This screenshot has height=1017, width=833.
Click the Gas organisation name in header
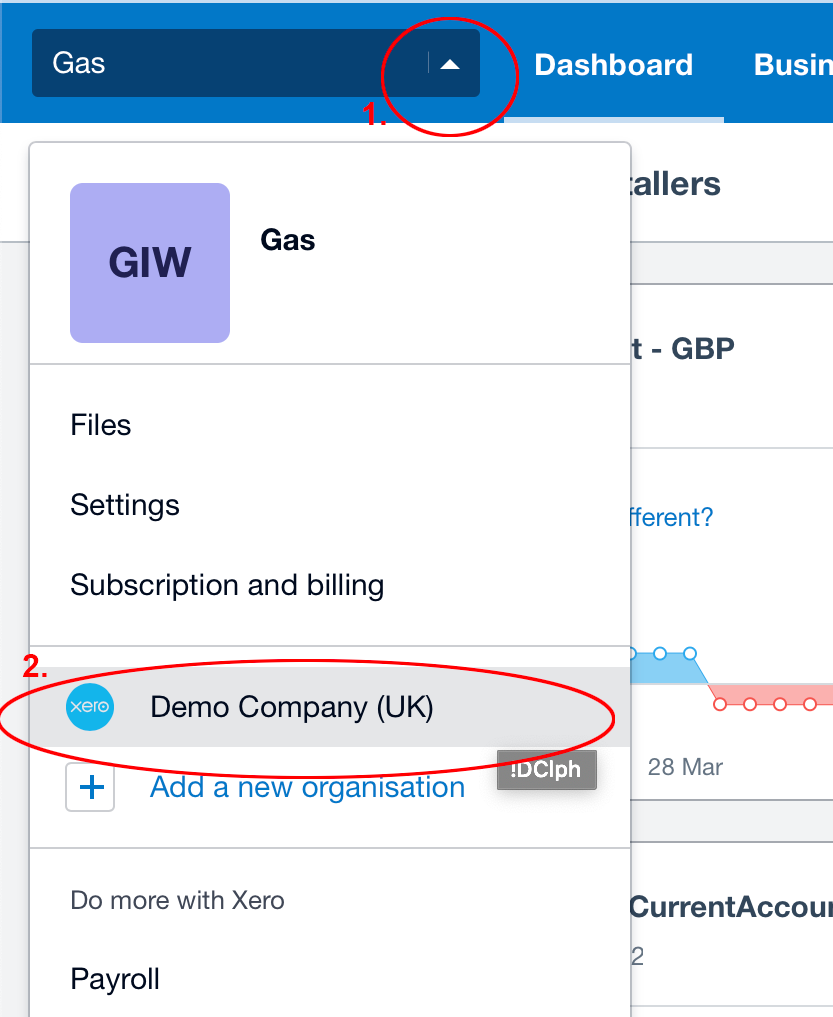pos(79,64)
